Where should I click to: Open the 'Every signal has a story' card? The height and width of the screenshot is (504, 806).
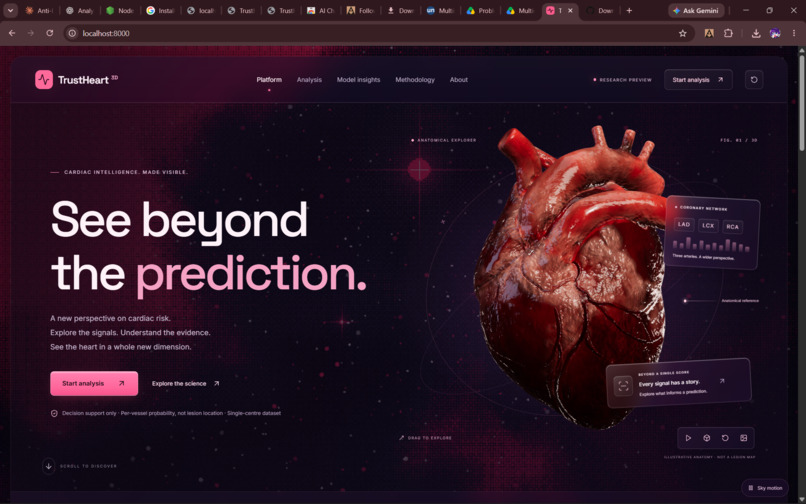(679, 384)
